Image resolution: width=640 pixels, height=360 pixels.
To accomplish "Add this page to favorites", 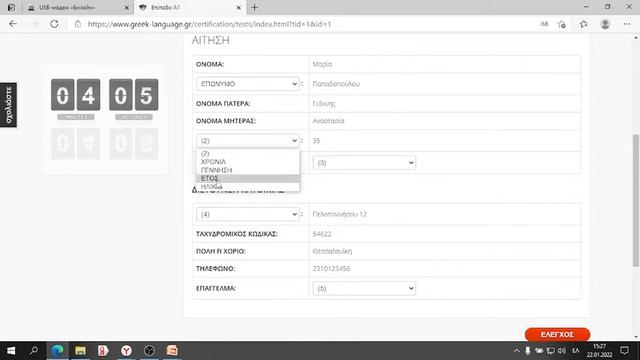I will tap(562, 24).
